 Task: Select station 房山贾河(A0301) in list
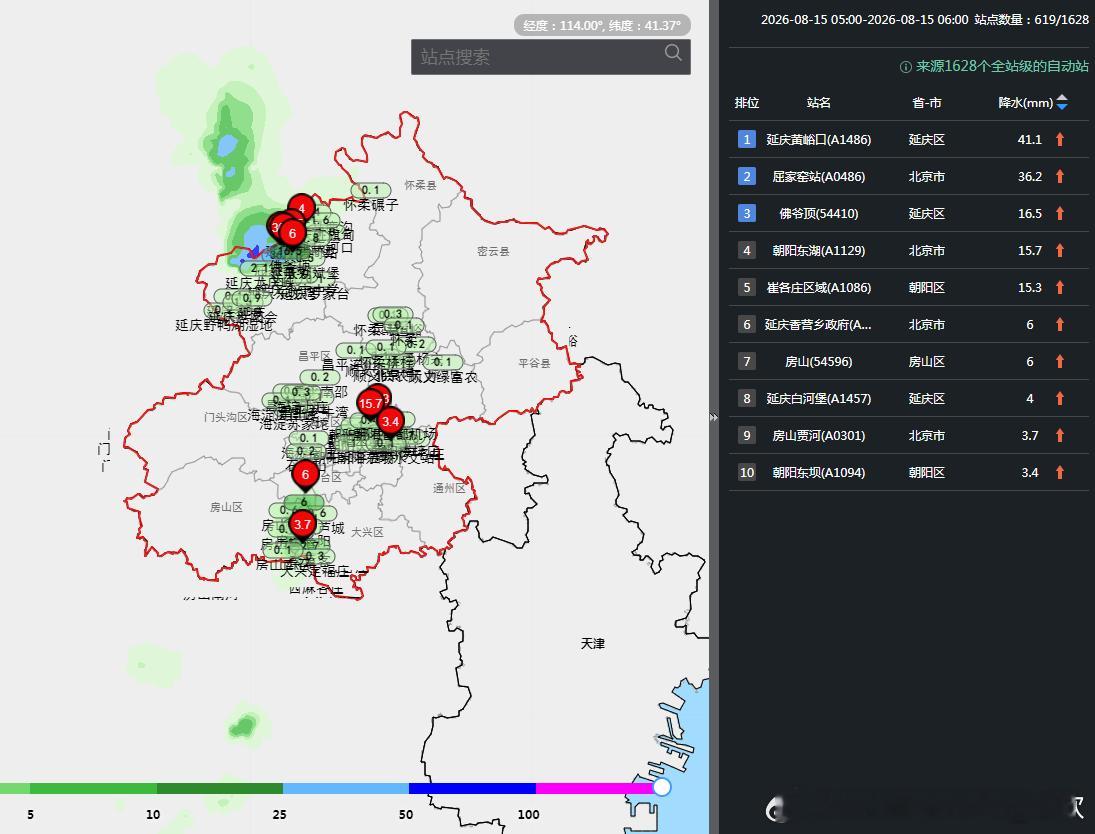click(x=818, y=435)
